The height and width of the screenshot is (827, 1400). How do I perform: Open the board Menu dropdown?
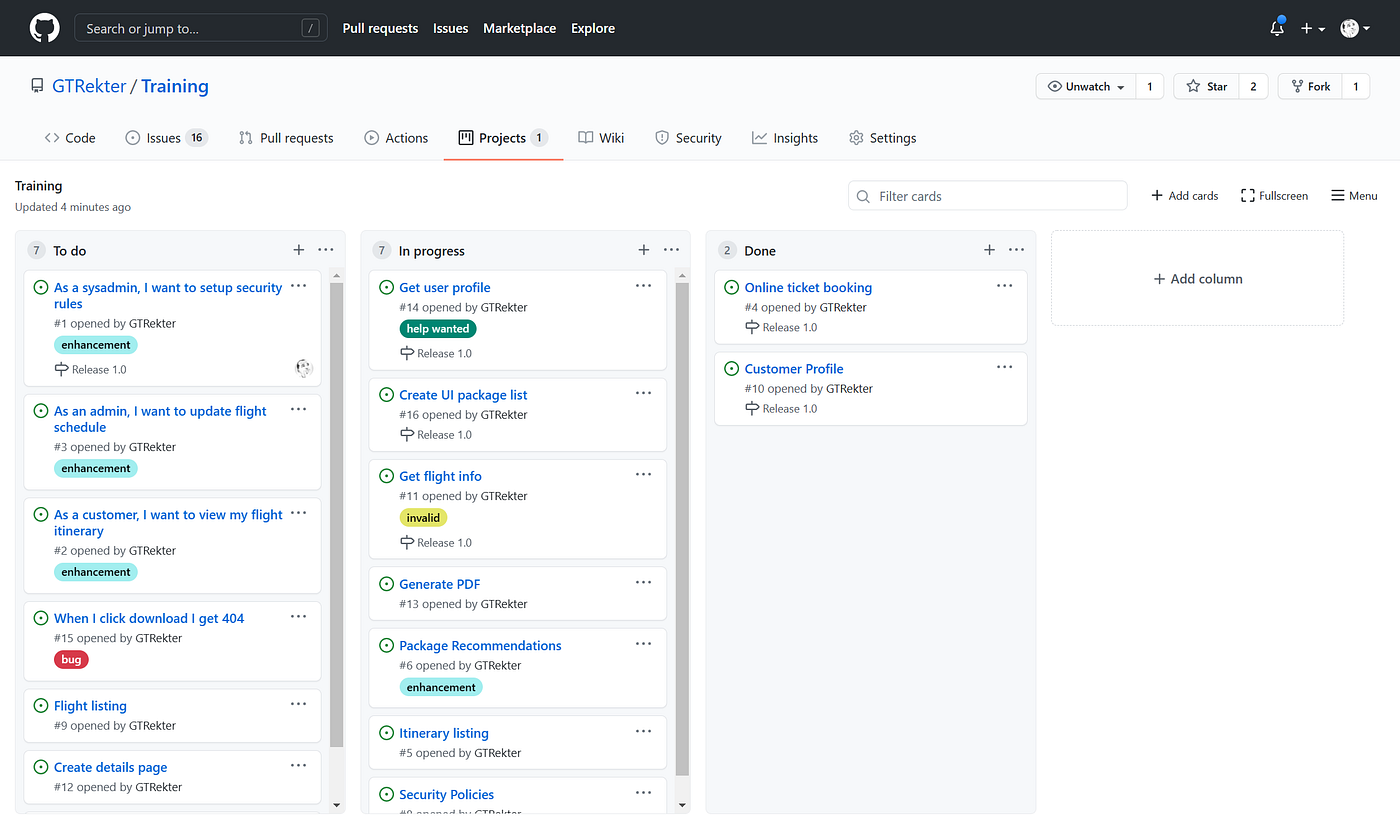coord(1353,195)
